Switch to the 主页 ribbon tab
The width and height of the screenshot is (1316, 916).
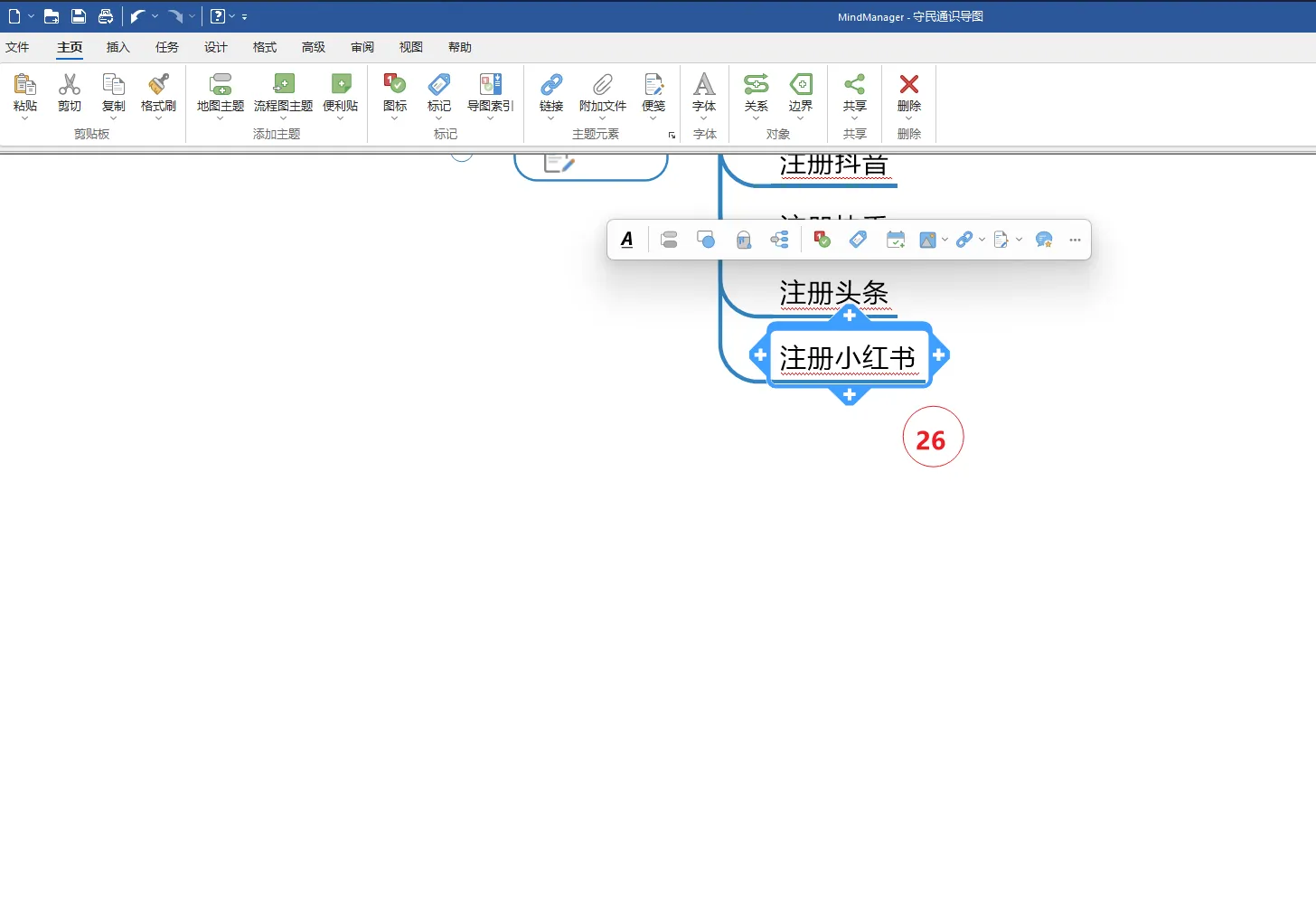click(x=70, y=47)
